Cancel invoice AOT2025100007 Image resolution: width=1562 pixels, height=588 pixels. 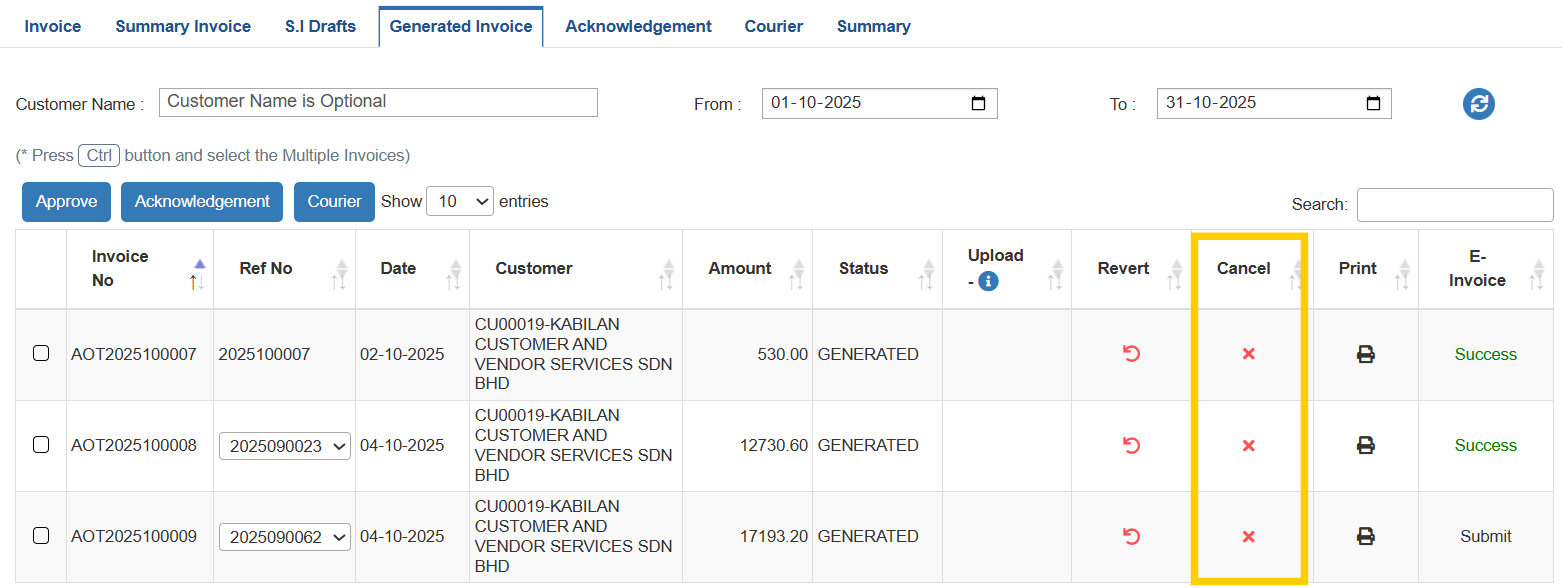[1248, 354]
